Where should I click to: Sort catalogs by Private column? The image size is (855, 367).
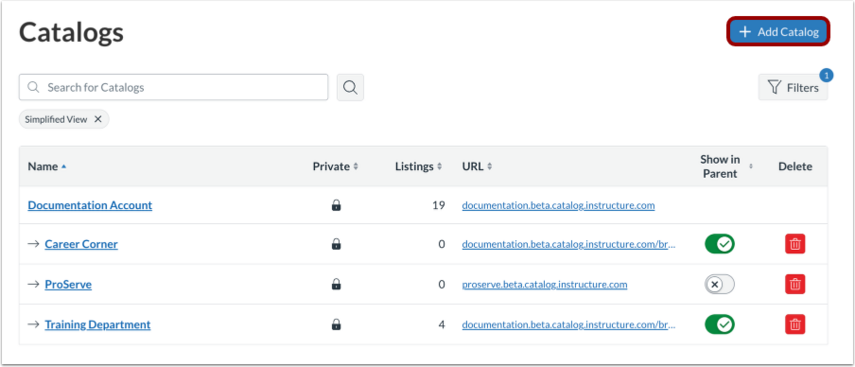[335, 166]
